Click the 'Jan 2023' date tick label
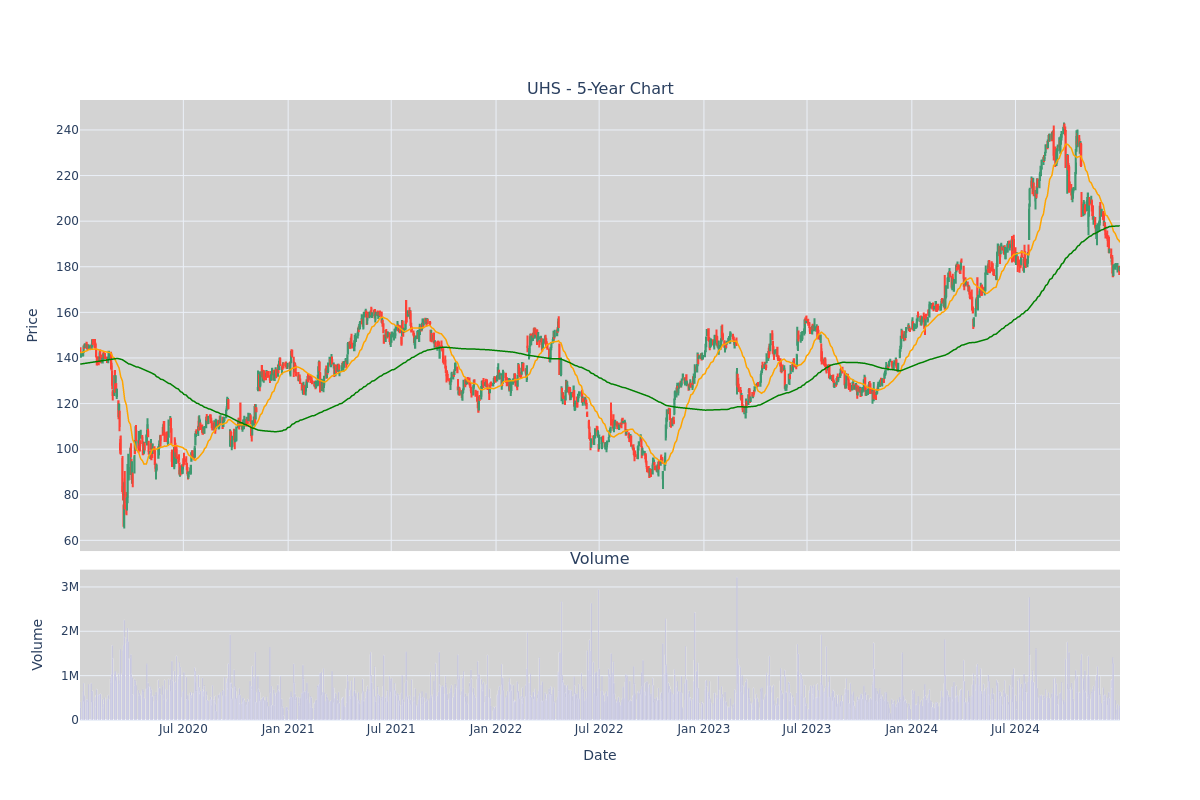The height and width of the screenshot is (800, 1200). click(x=704, y=729)
